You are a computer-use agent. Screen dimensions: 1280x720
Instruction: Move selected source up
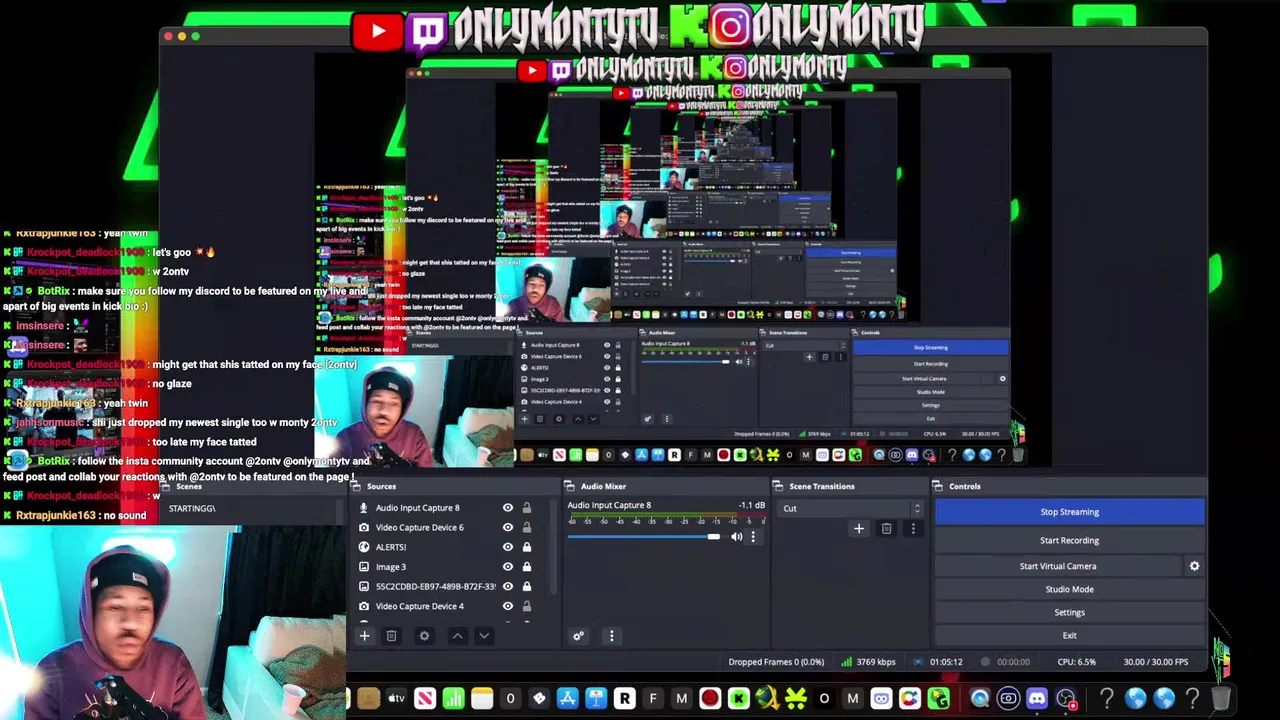457,636
